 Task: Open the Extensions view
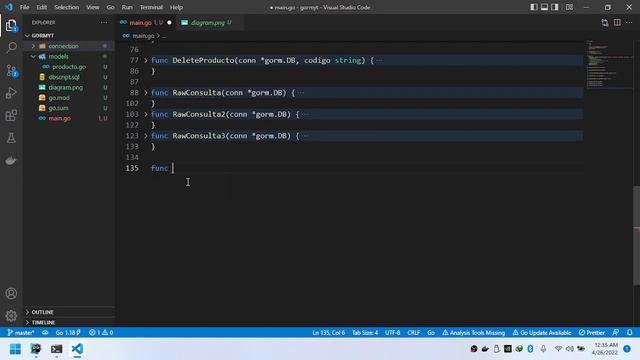[11, 116]
